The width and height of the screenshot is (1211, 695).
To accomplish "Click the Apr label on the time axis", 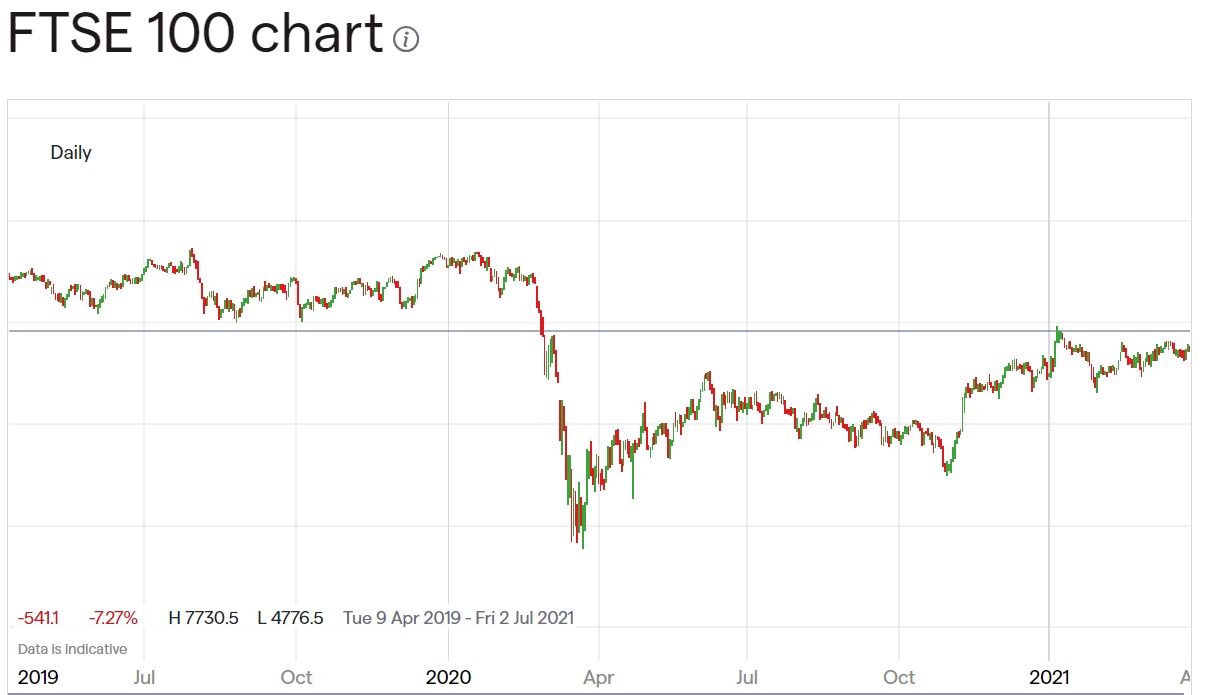I will pyautogui.click(x=598, y=678).
